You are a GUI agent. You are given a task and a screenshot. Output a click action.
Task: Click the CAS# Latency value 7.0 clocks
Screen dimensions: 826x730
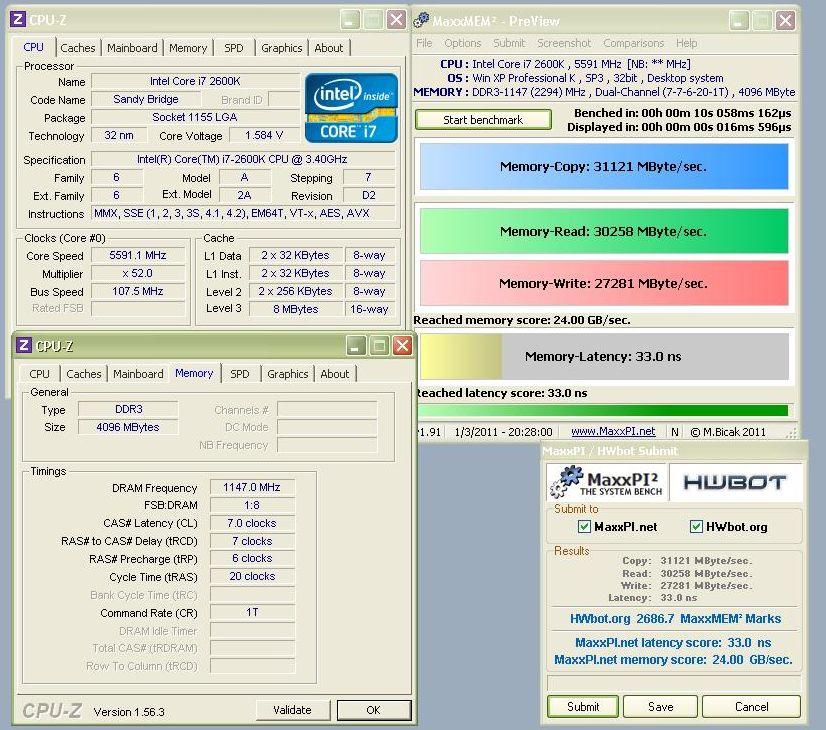click(252, 523)
